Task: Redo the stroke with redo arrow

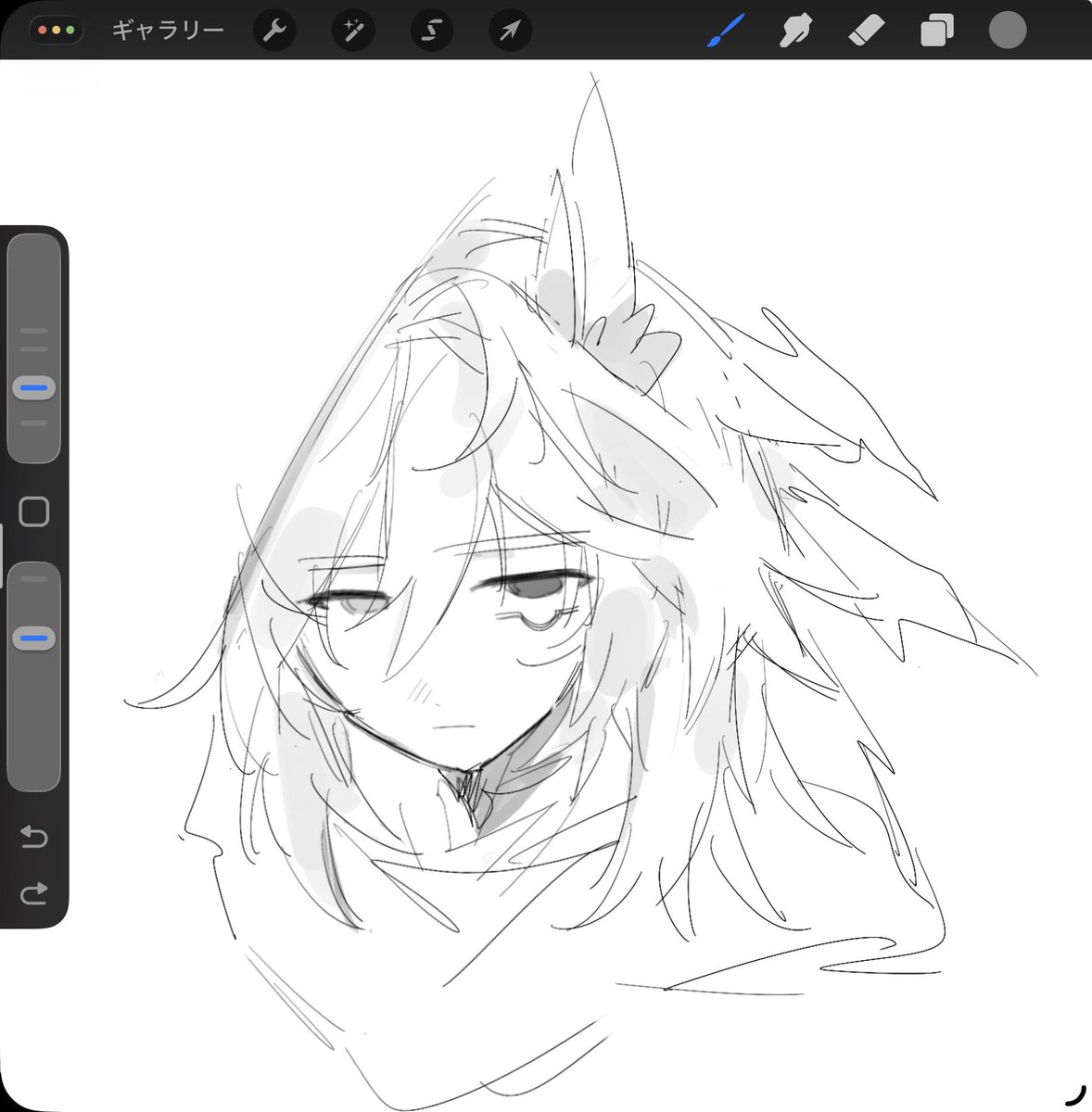Action: tap(34, 893)
